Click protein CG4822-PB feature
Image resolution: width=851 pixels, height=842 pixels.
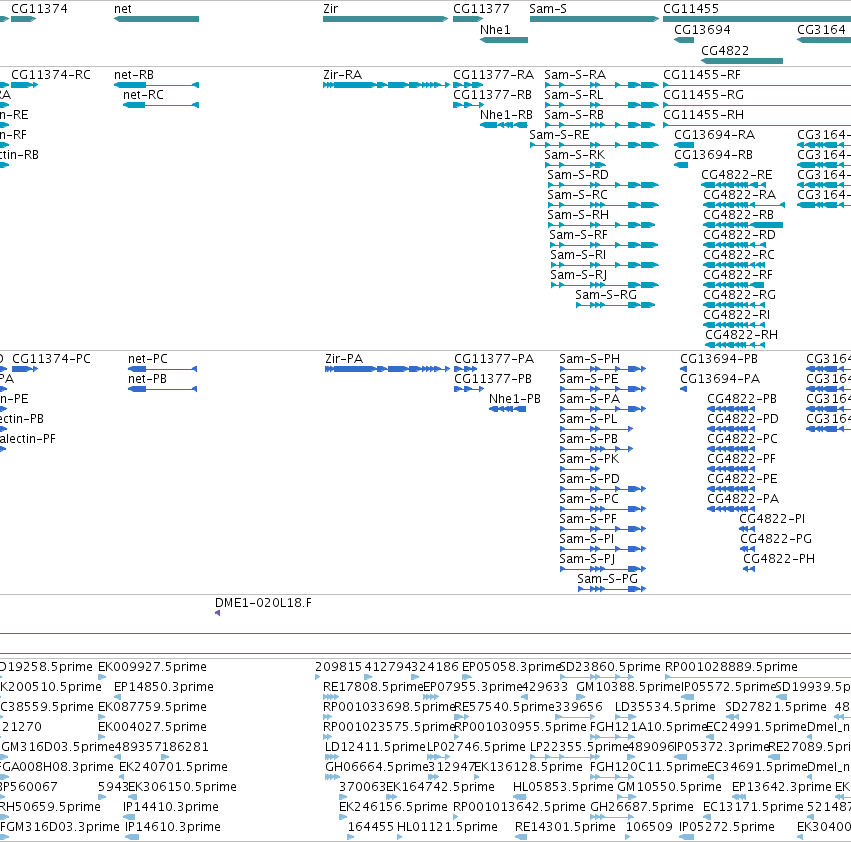click(x=731, y=409)
